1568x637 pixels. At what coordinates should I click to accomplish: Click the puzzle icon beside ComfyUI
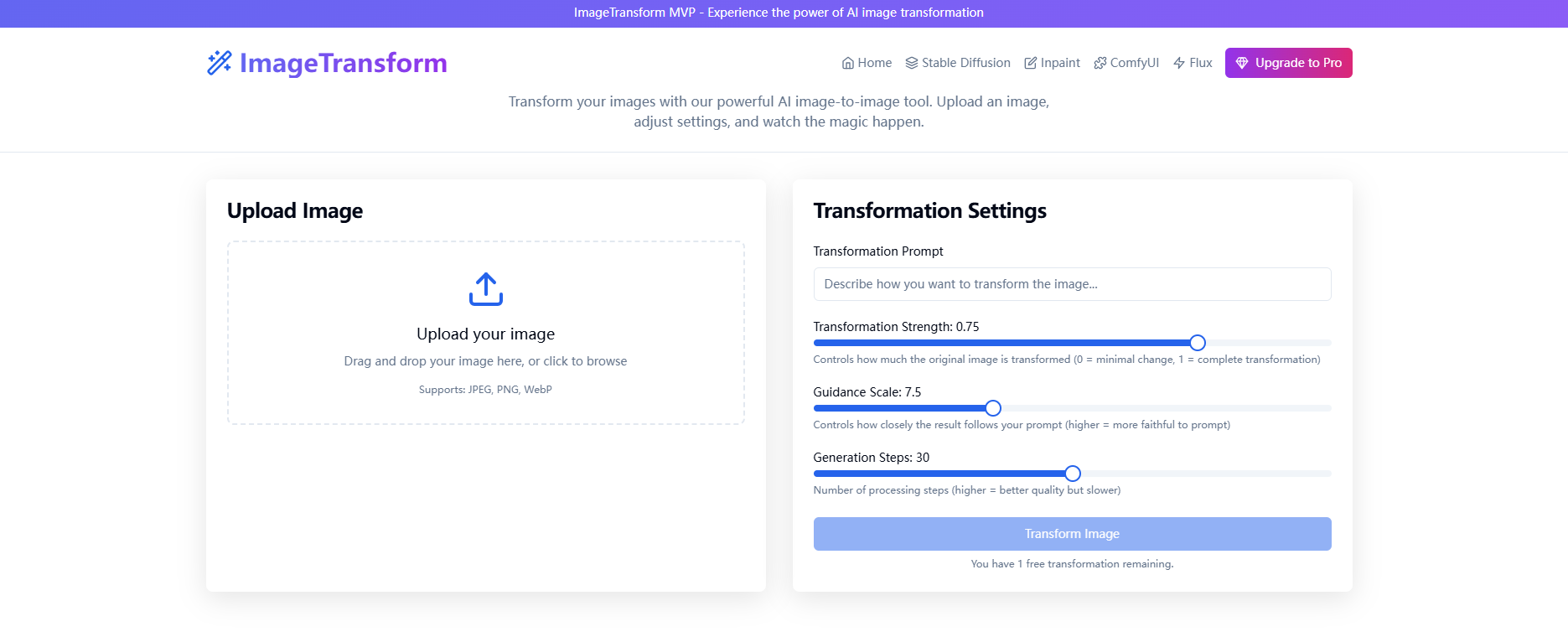(1100, 63)
